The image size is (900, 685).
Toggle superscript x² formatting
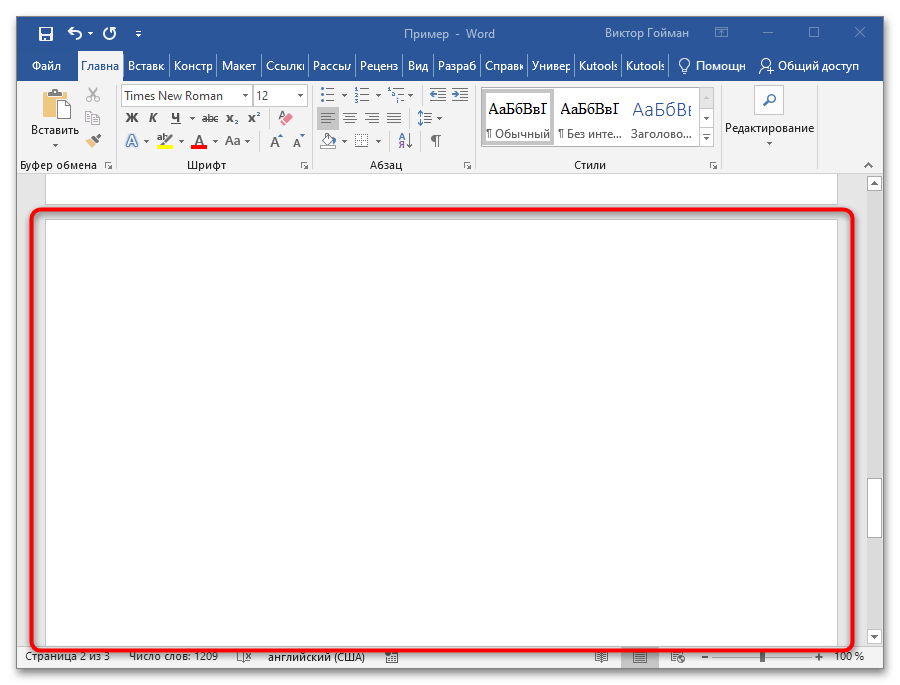[254, 118]
